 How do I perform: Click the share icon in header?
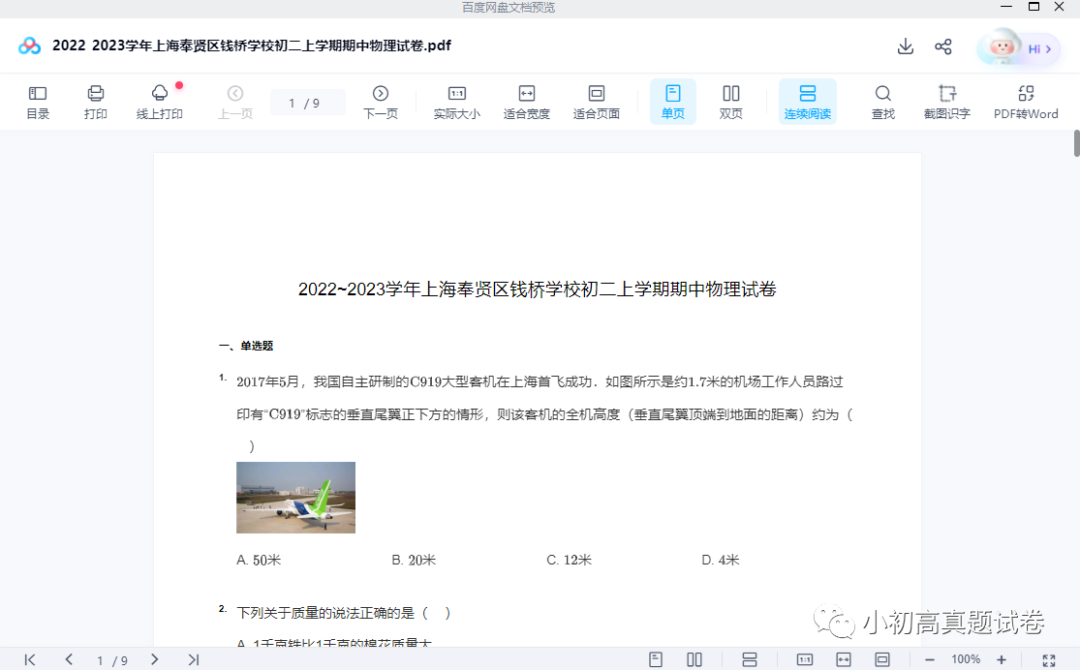click(943, 46)
